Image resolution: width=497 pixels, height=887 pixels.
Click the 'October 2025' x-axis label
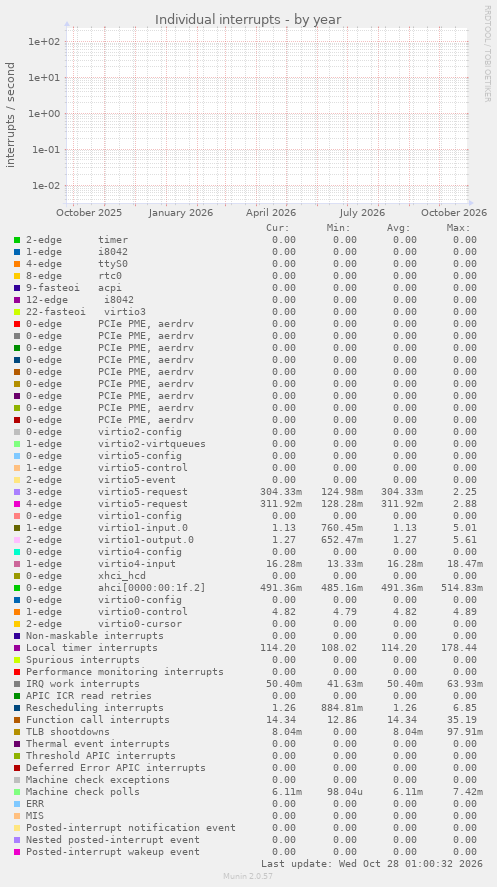click(x=89, y=213)
